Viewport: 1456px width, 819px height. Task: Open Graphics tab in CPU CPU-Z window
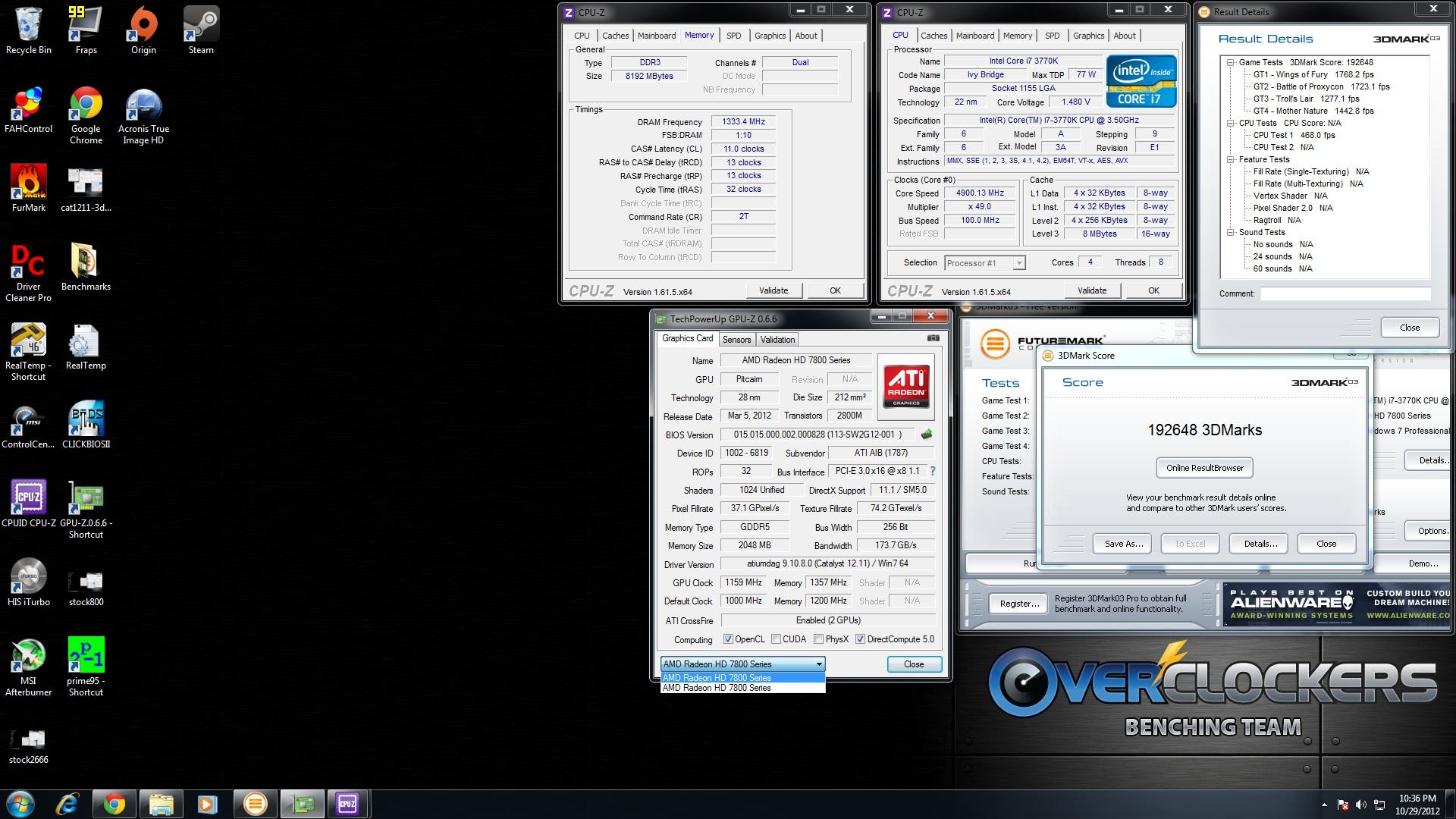pyautogui.click(x=1088, y=36)
